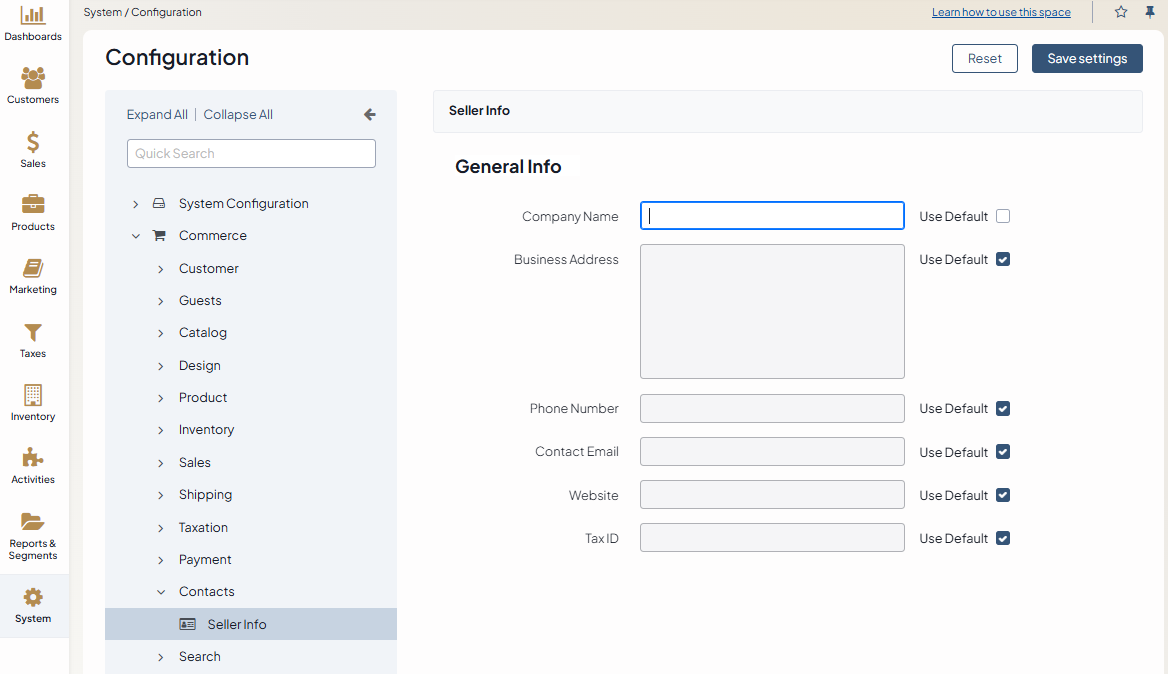Uncheck Use Default for Phone Number
The height and width of the screenshot is (674, 1168).
click(x=1003, y=408)
